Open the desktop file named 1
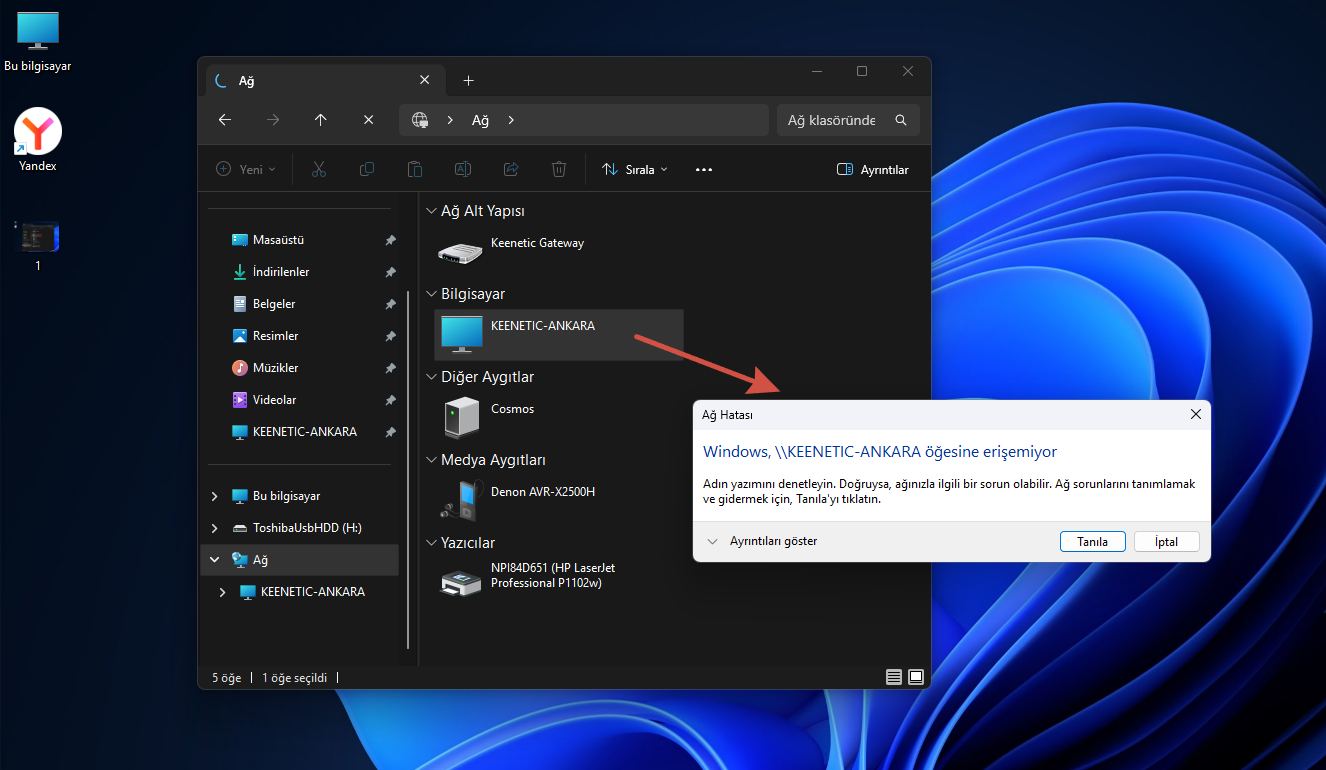1326x770 pixels. pyautogui.click(x=38, y=245)
